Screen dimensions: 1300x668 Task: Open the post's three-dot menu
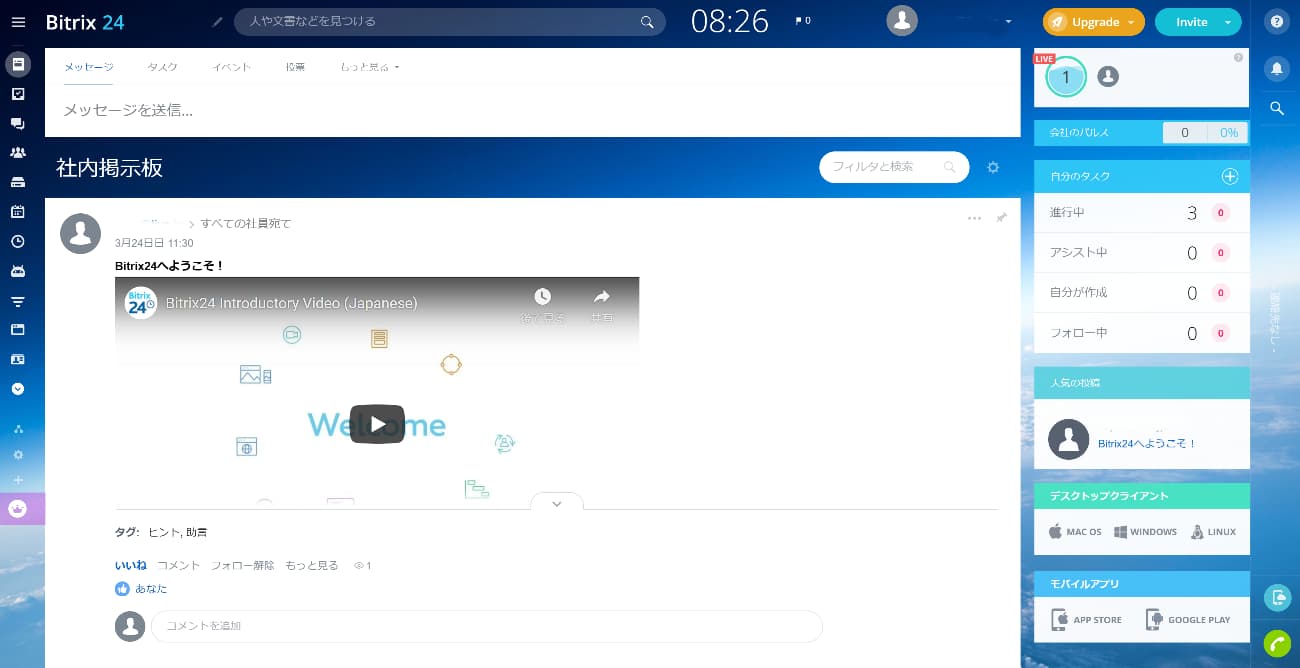974,218
